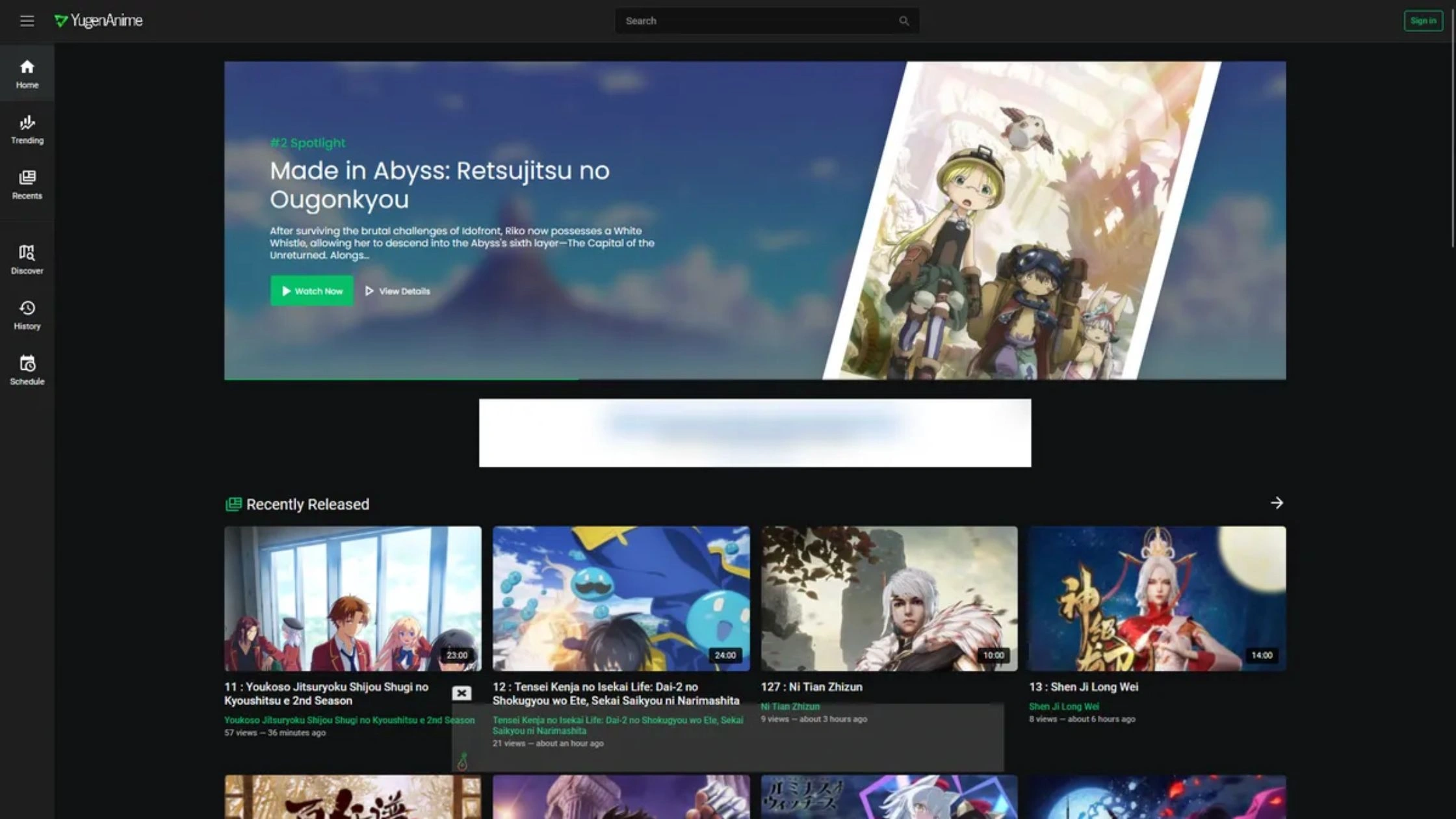Expand the View Details link for the spotlight
This screenshot has width=1456, height=819.
(397, 291)
